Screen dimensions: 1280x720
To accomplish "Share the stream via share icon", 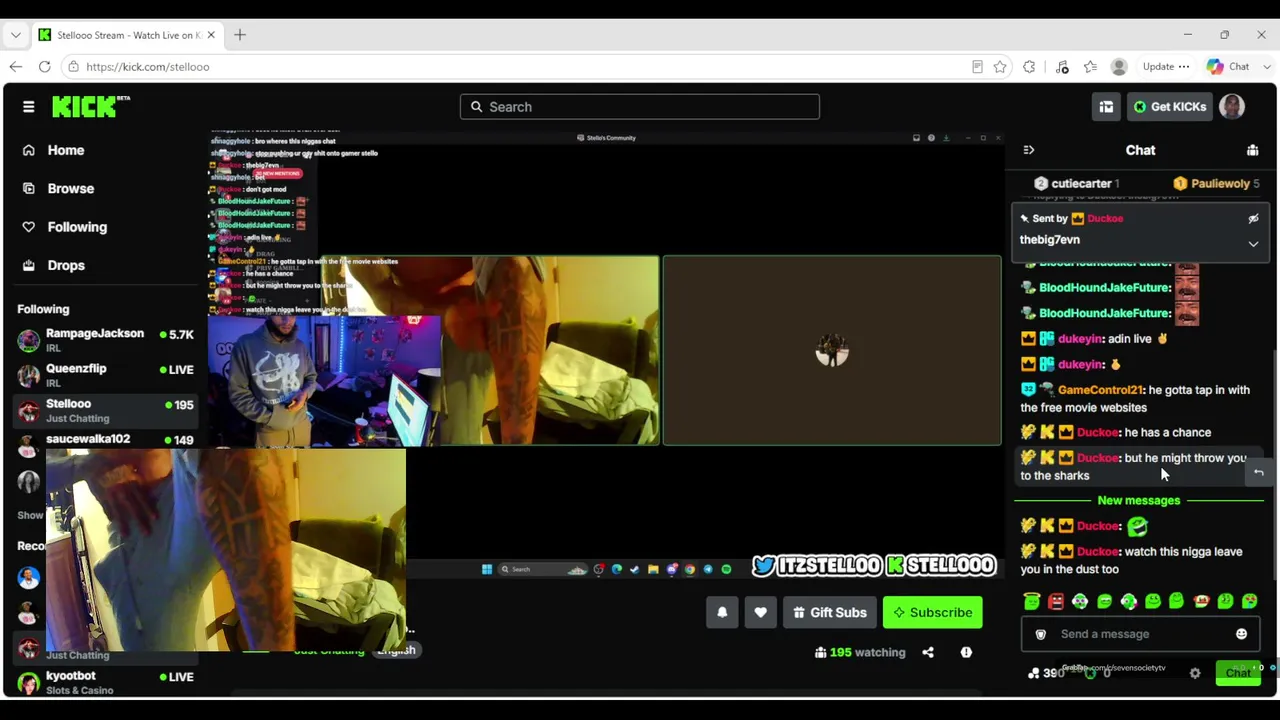I will 928,652.
